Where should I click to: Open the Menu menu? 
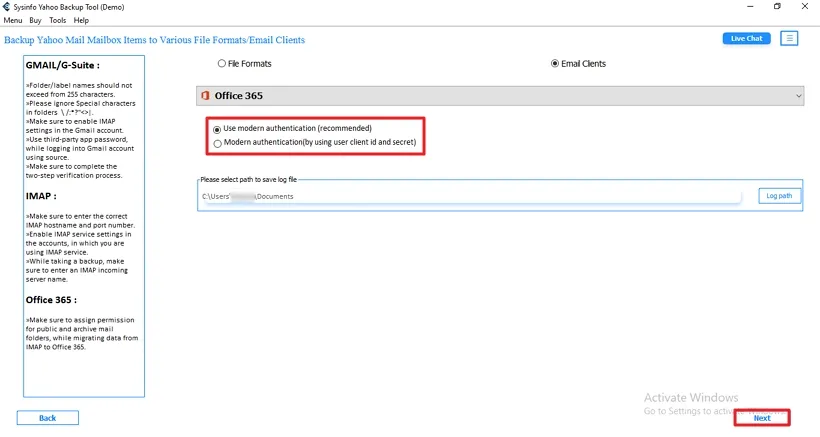click(x=13, y=20)
